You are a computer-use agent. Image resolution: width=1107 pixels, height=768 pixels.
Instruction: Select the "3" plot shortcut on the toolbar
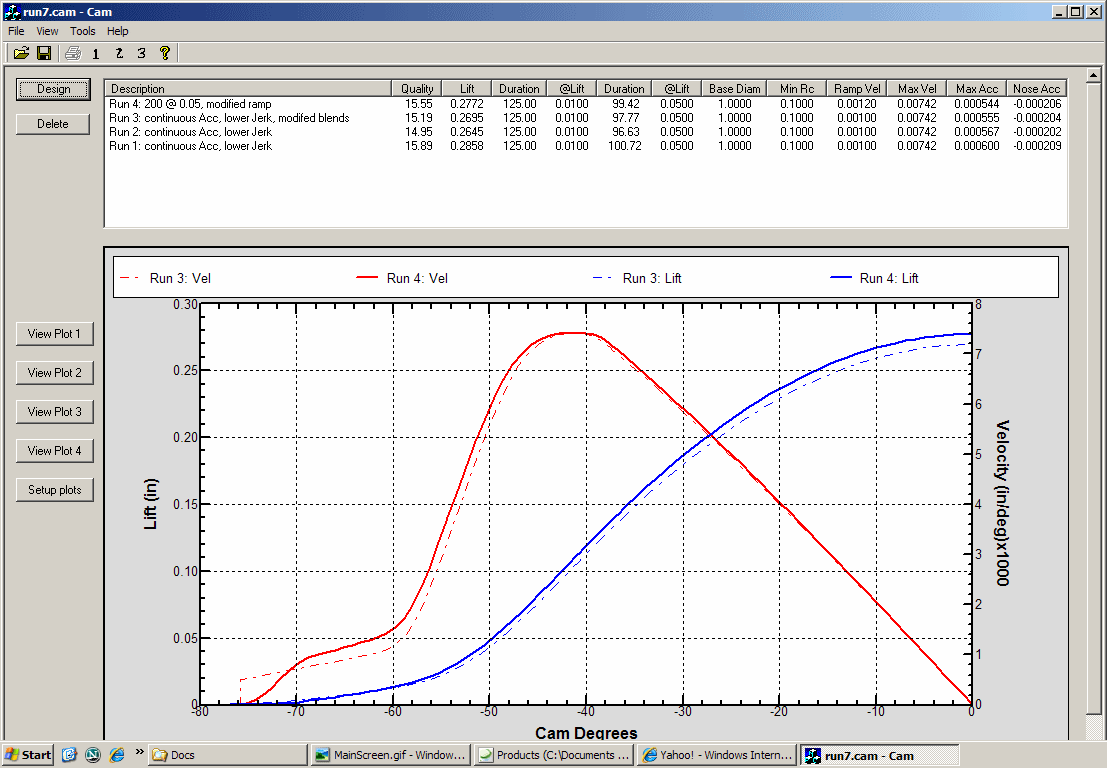click(x=142, y=53)
